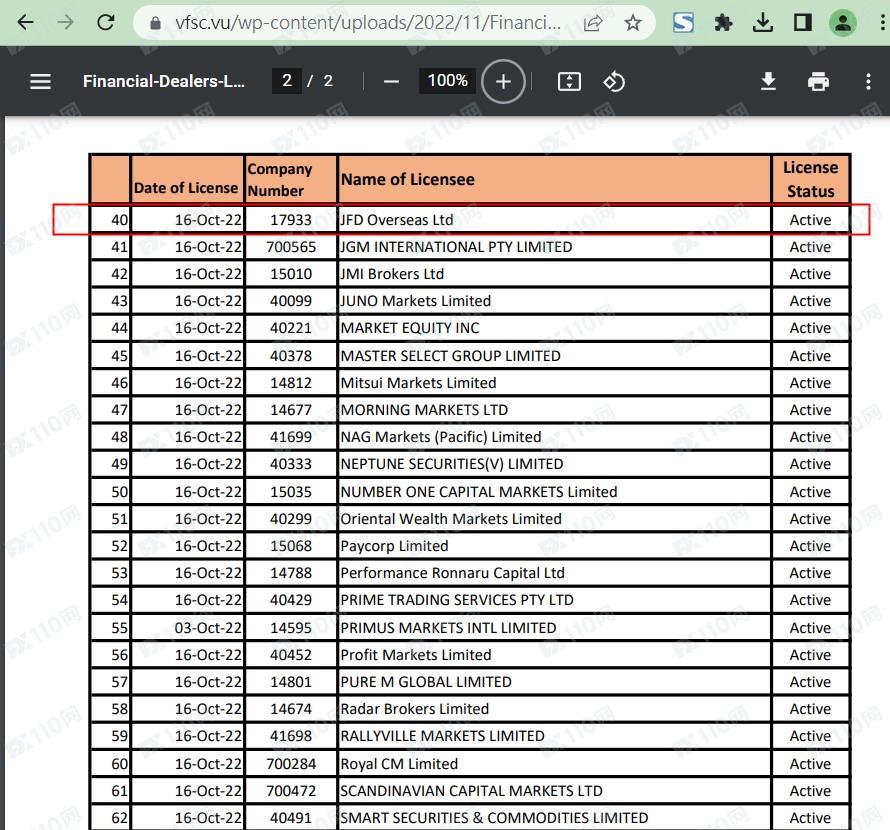Toggle the browser side panel
Viewport: 890px width, 830px height.
tap(803, 23)
